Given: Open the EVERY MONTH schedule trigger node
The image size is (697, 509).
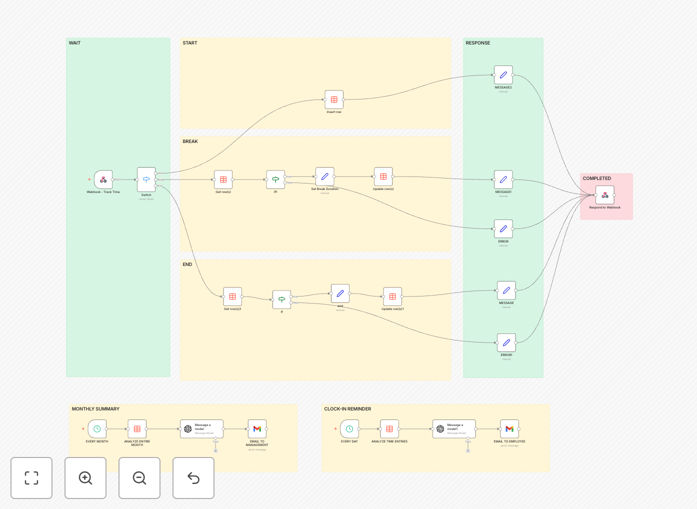Looking at the screenshot, I should 97,429.
